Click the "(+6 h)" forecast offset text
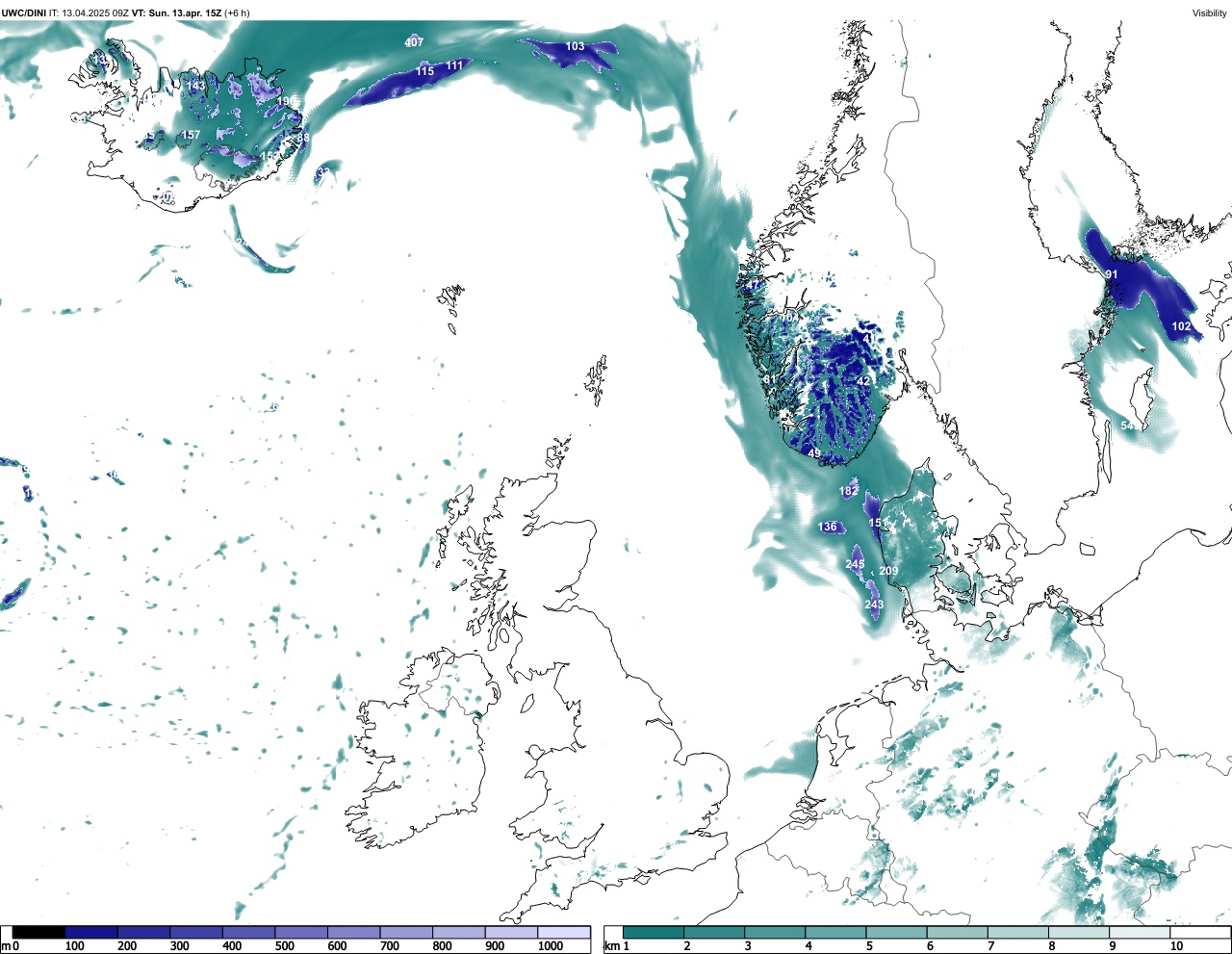Viewport: 1232px width, 954px height. (237, 13)
